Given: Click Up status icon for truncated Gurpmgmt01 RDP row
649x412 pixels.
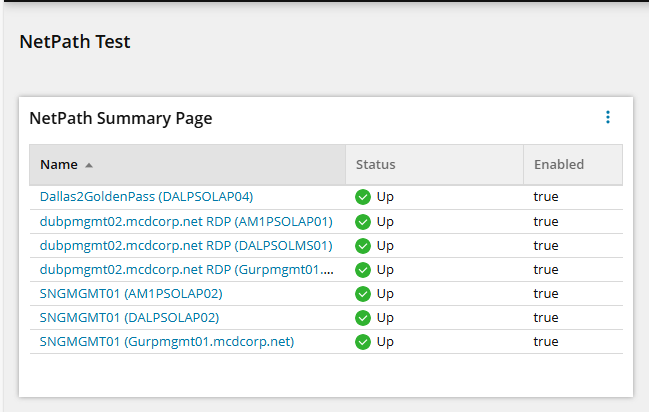Looking at the screenshot, I should (363, 270).
